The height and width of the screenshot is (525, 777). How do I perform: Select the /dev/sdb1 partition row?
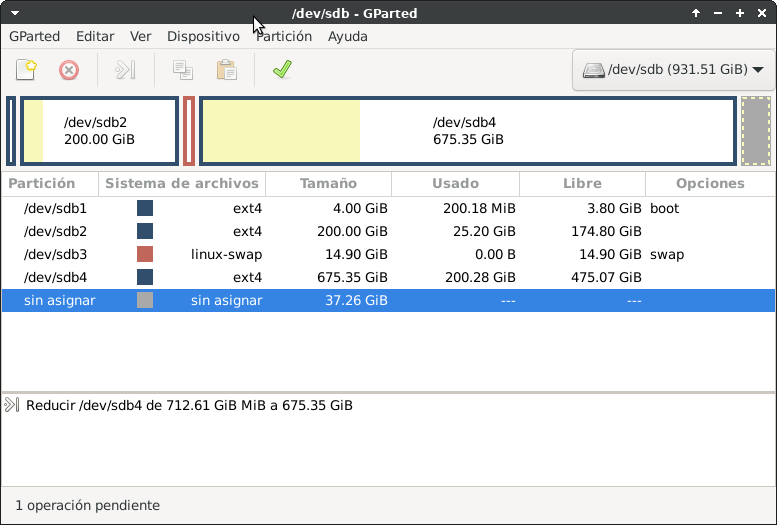55,208
